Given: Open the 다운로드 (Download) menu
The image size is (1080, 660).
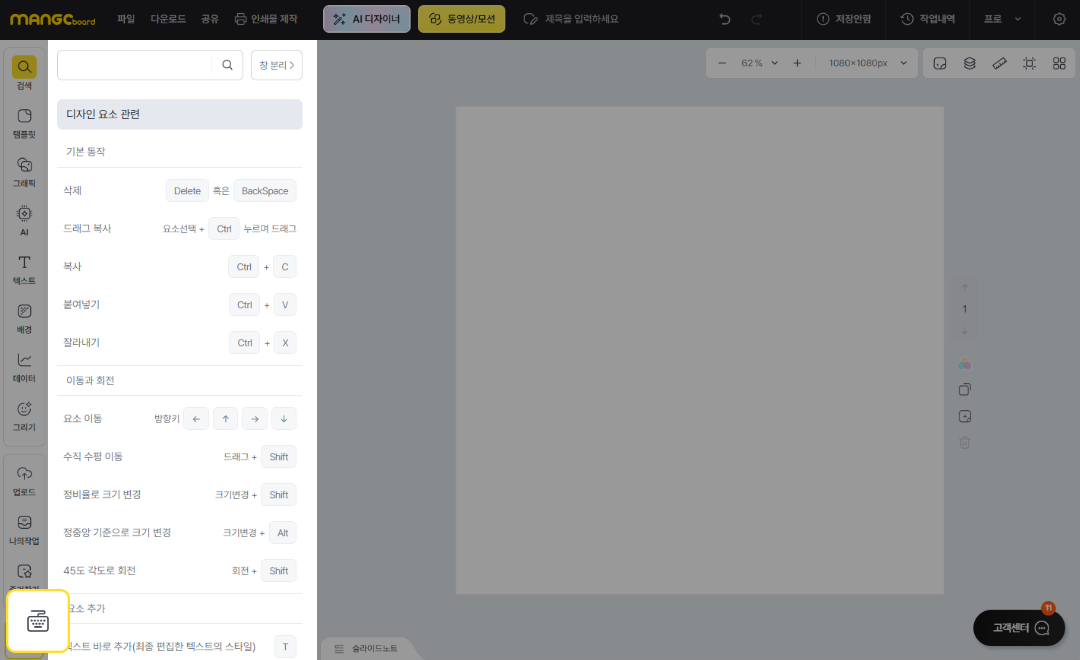Looking at the screenshot, I should pyautogui.click(x=168, y=19).
